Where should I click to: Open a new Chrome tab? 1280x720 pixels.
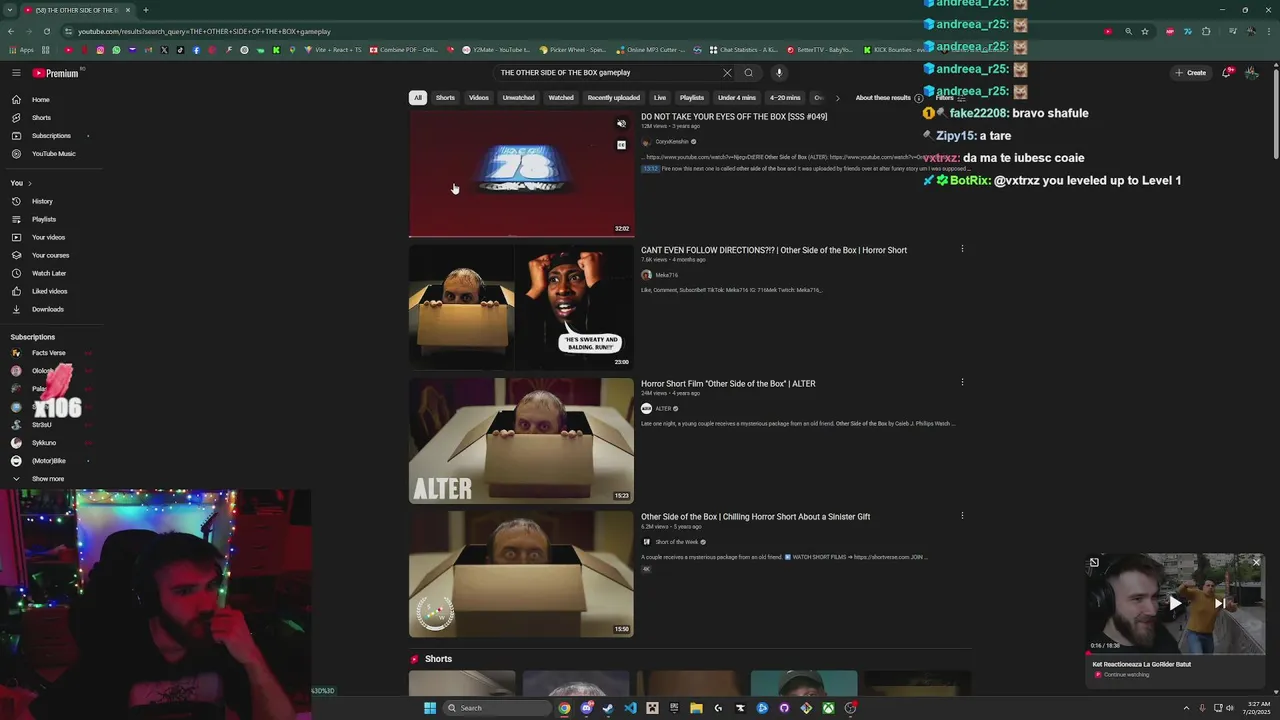(x=145, y=10)
